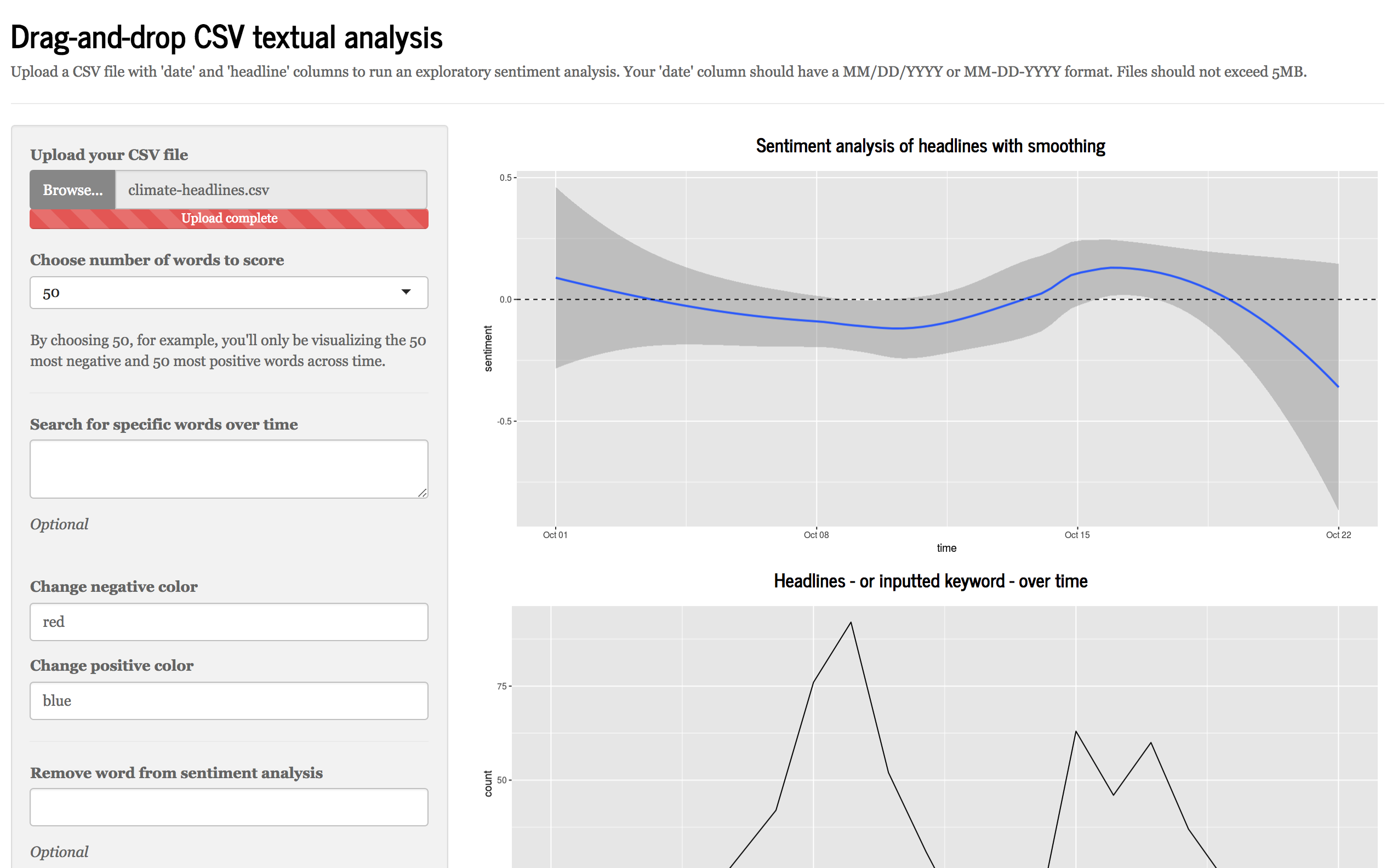Click the climate-headlines.csv filename field
Image resolution: width=1392 pixels, height=868 pixels.
tap(270, 190)
